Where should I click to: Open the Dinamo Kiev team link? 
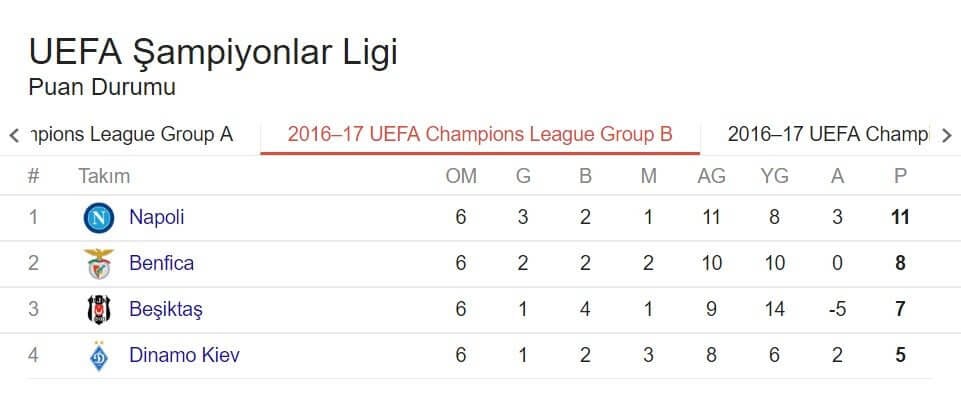point(184,355)
